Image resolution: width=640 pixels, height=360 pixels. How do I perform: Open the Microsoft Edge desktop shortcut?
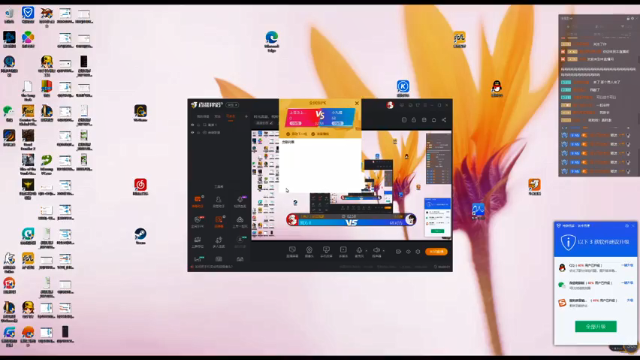[x=271, y=41]
